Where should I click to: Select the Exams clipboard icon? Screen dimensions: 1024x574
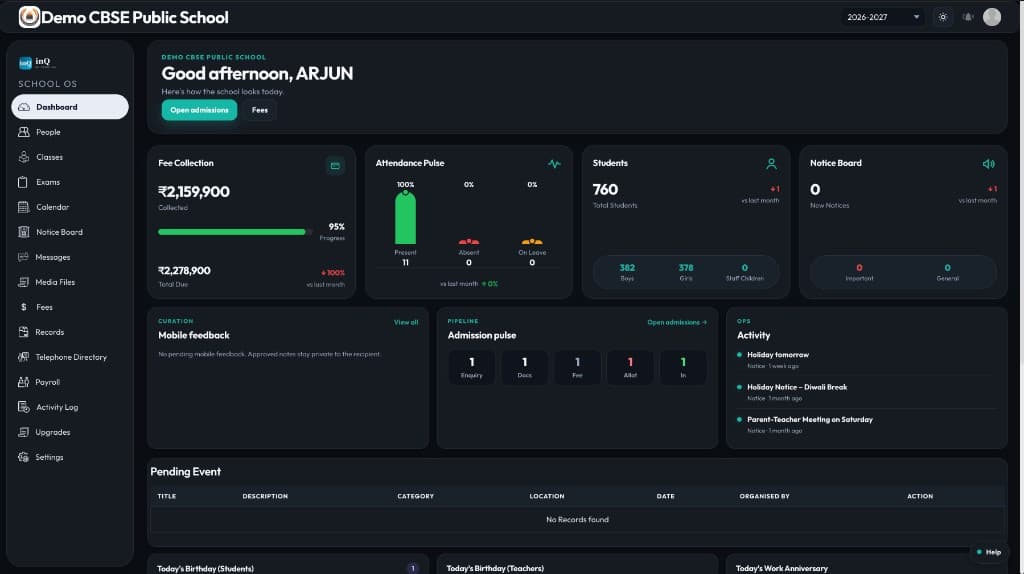[x=24, y=182]
